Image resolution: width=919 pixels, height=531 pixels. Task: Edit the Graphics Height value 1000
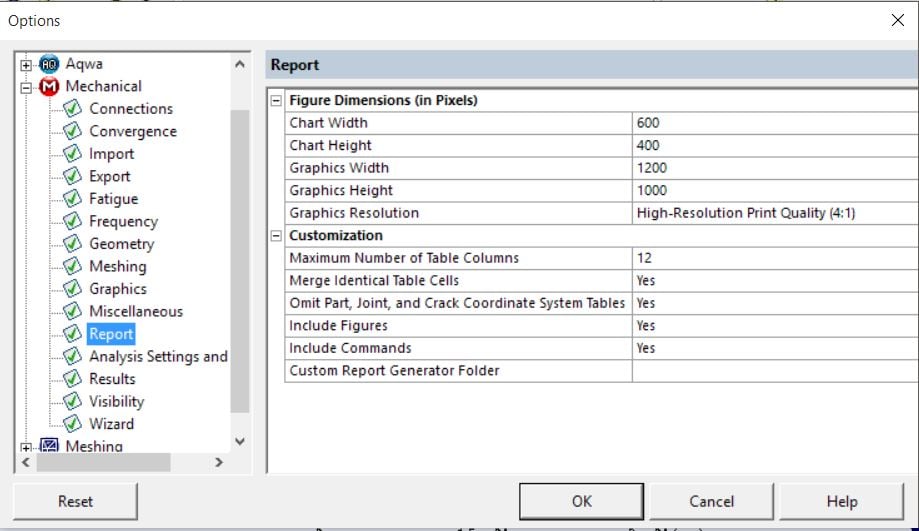pos(775,190)
